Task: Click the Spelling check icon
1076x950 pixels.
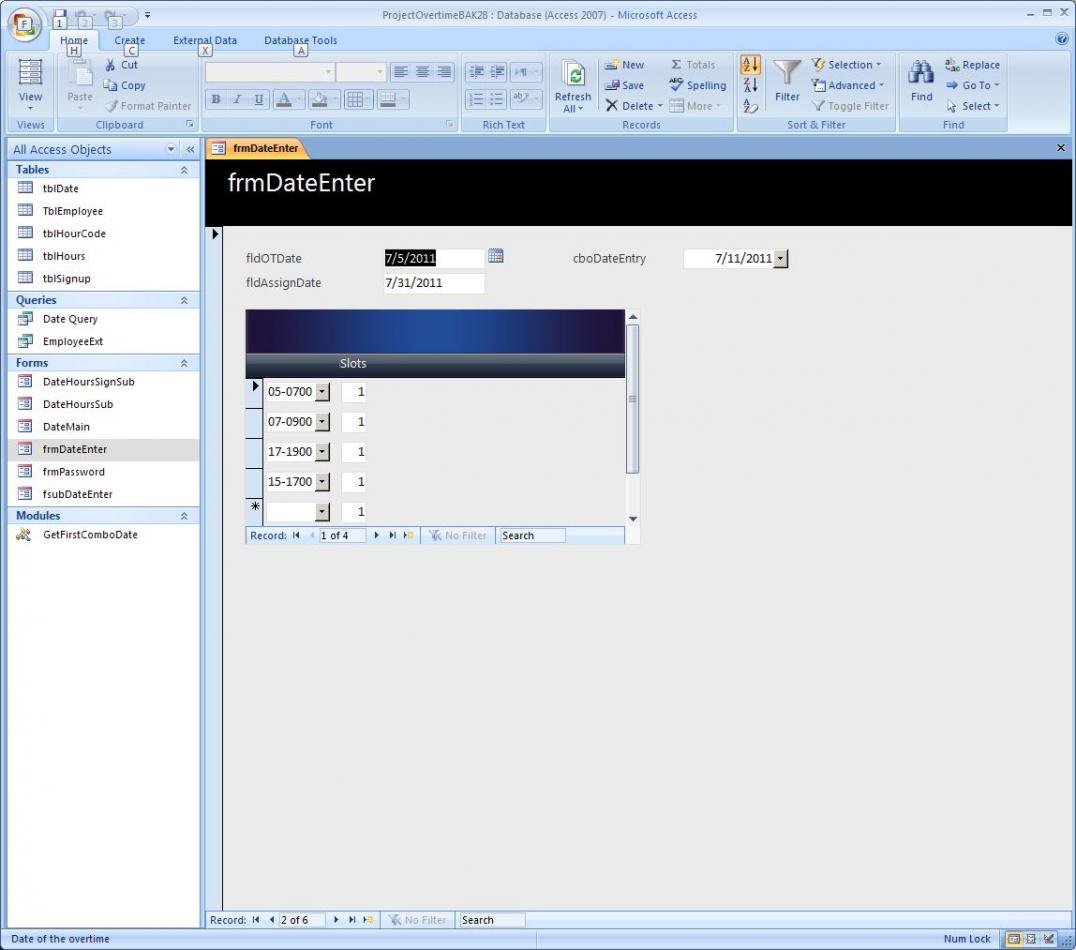Action: (698, 85)
